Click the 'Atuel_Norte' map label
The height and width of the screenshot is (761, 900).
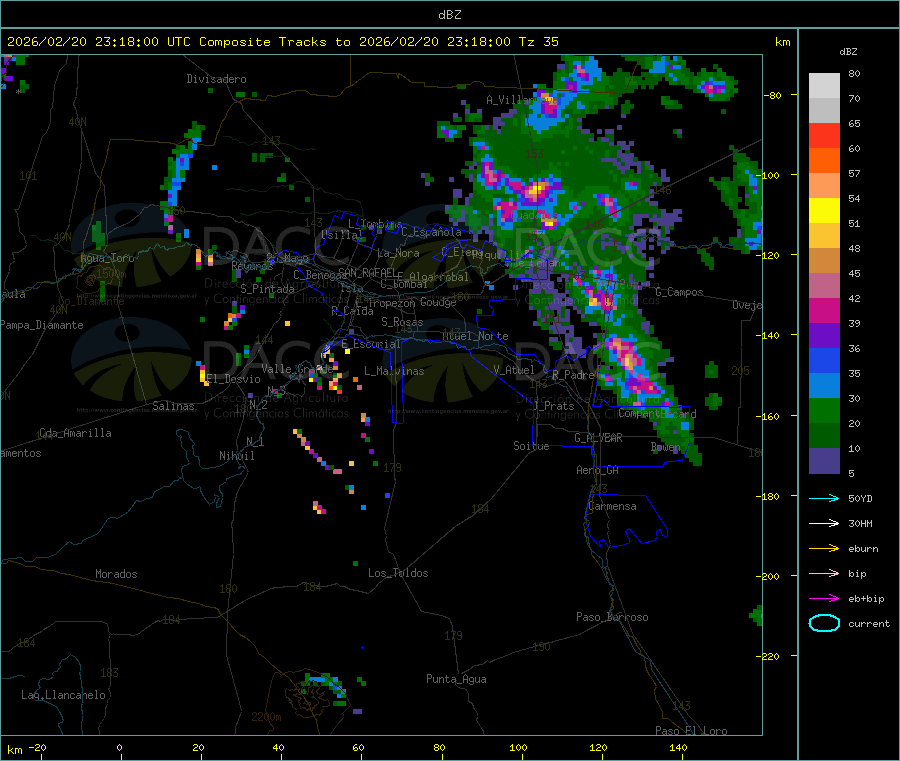pos(475,336)
